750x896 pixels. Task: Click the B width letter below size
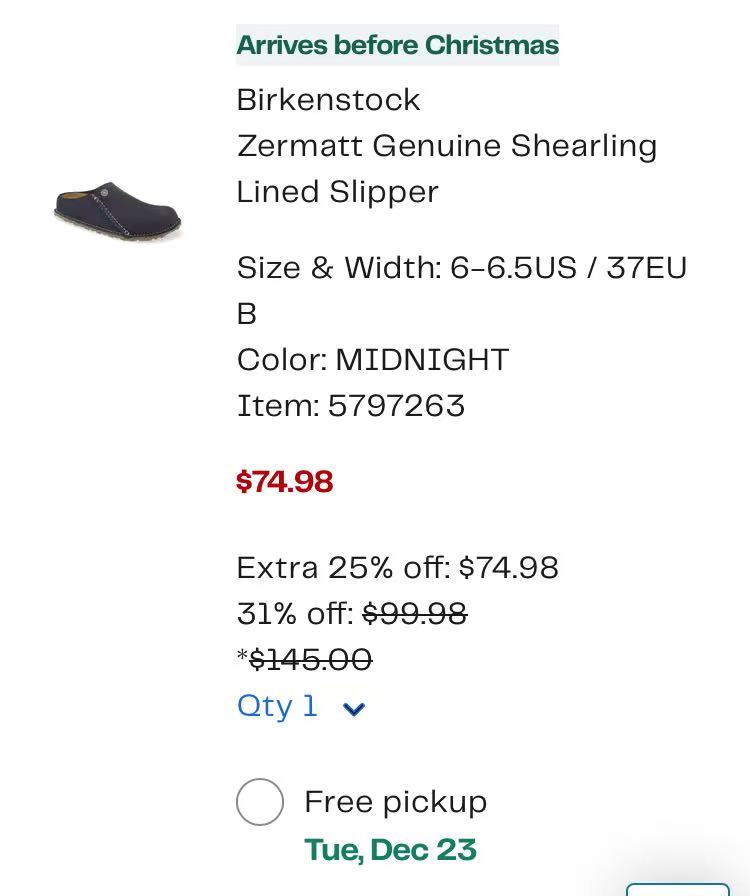click(247, 314)
